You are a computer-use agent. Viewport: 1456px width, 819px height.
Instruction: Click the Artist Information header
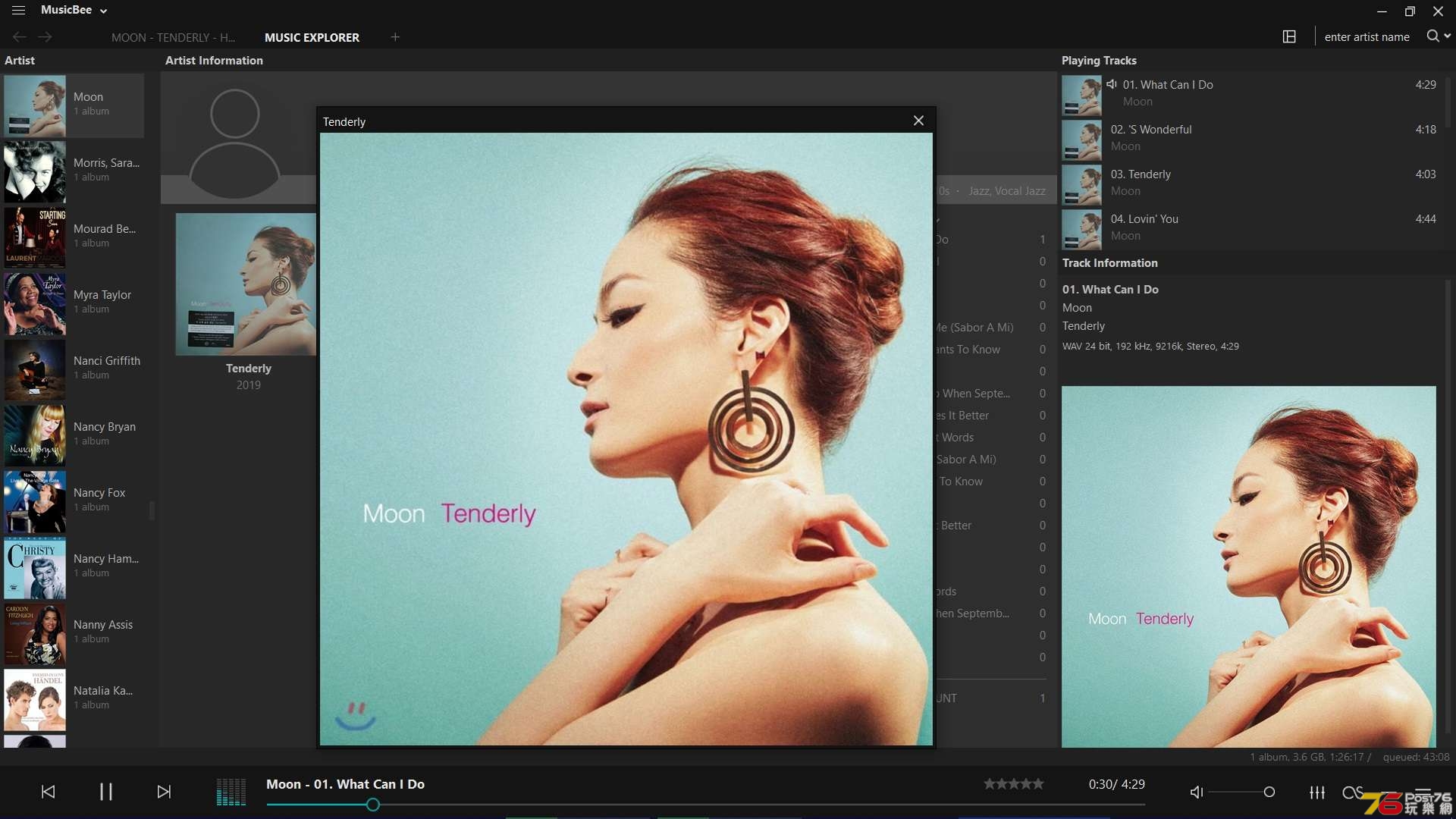[x=214, y=60]
